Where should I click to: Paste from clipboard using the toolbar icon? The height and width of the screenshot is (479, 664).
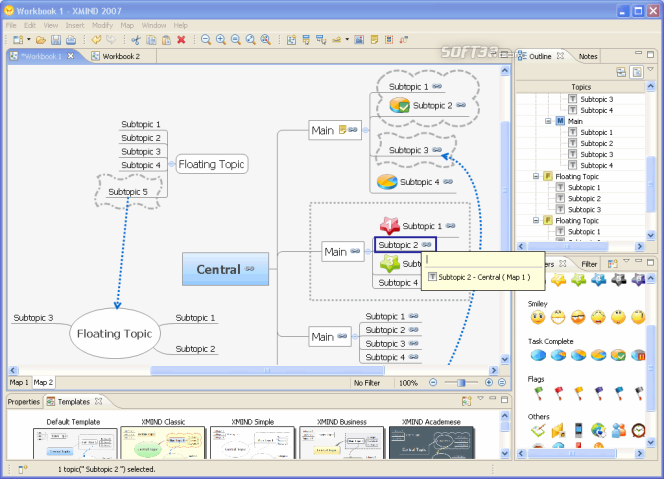166,40
